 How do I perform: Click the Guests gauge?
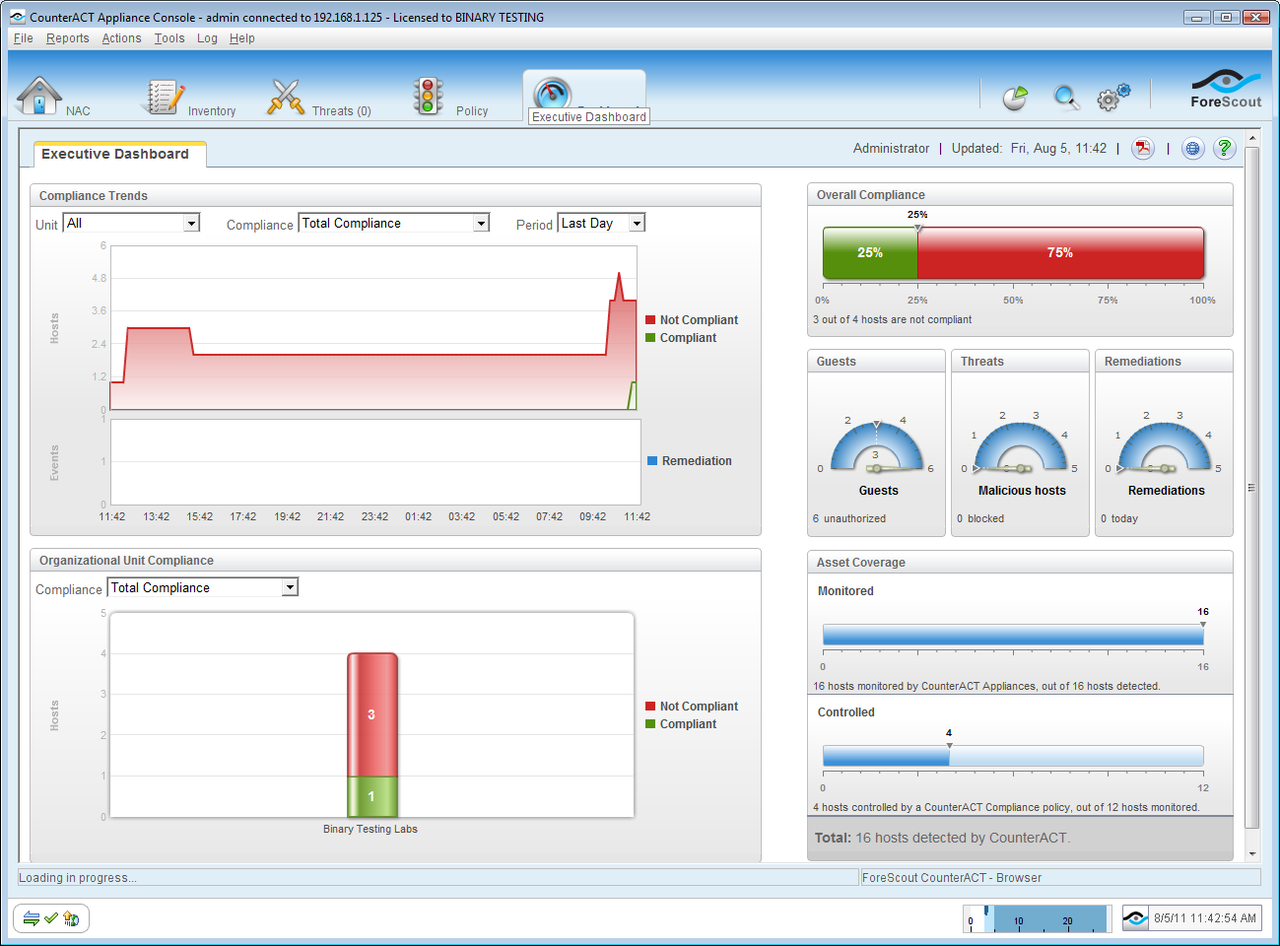[x=877, y=445]
